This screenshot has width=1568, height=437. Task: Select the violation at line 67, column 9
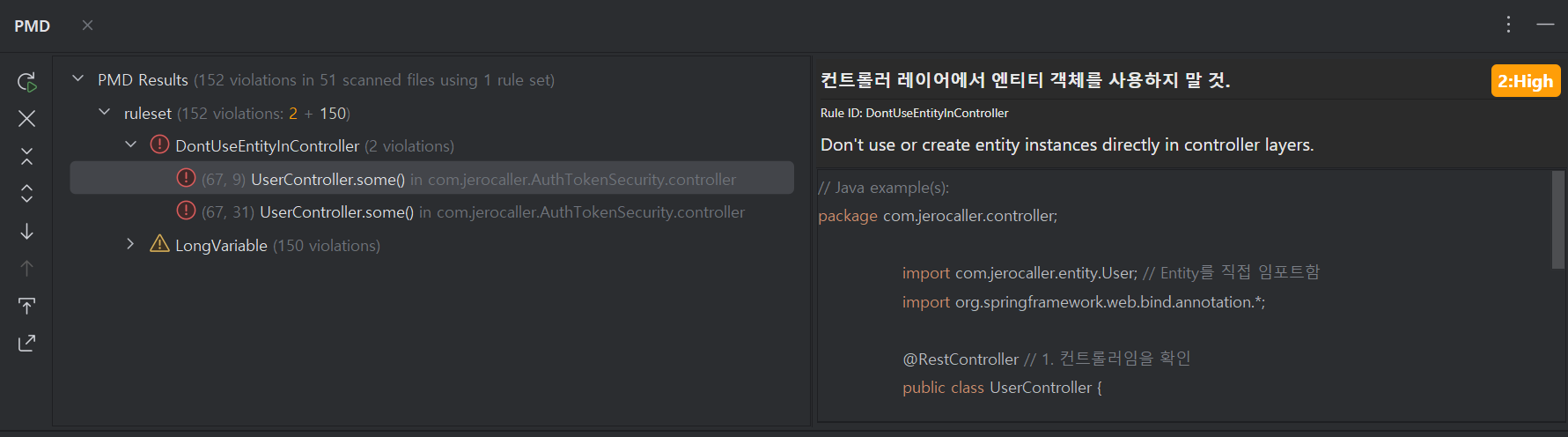pos(328,179)
